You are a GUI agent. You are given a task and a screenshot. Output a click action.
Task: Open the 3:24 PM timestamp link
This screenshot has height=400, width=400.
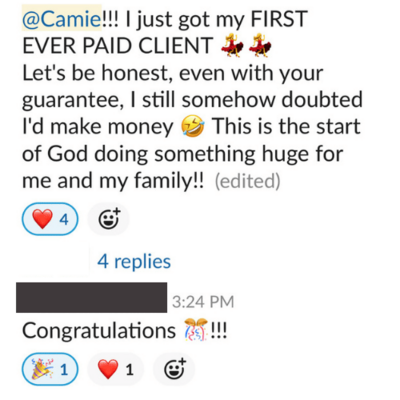(x=203, y=302)
